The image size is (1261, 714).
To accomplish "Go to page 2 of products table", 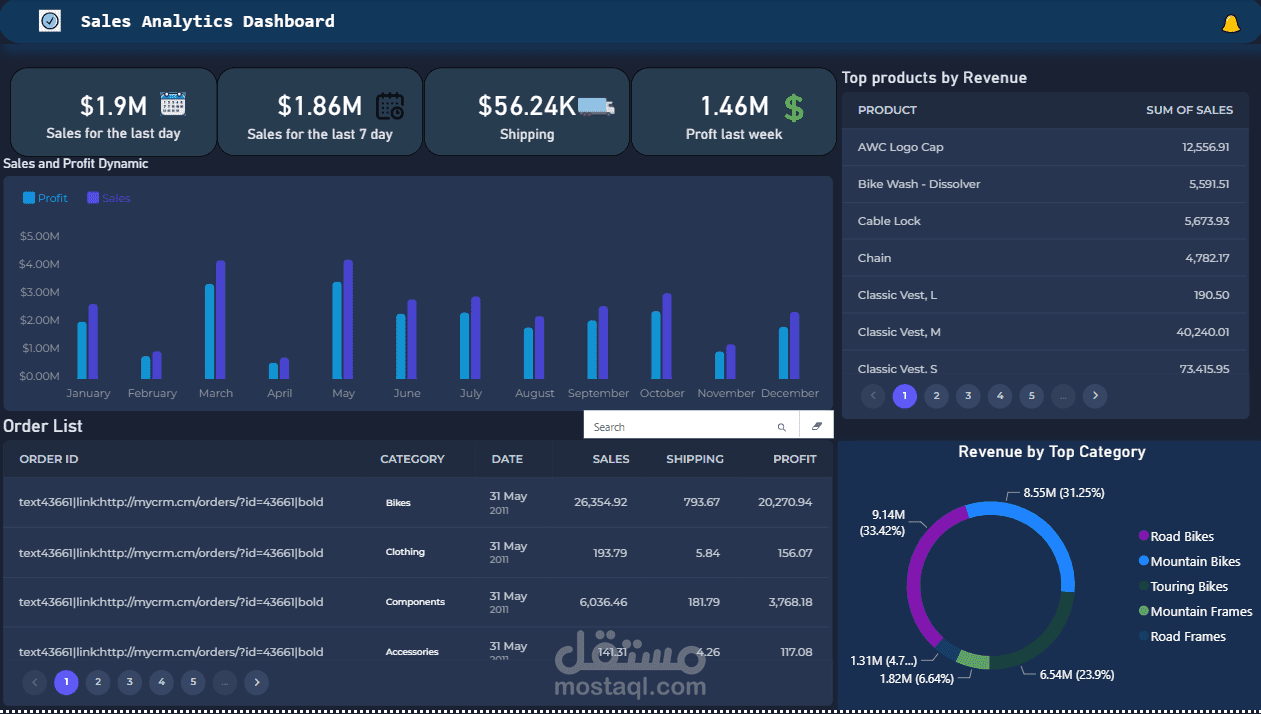I will pyautogui.click(x=936, y=396).
